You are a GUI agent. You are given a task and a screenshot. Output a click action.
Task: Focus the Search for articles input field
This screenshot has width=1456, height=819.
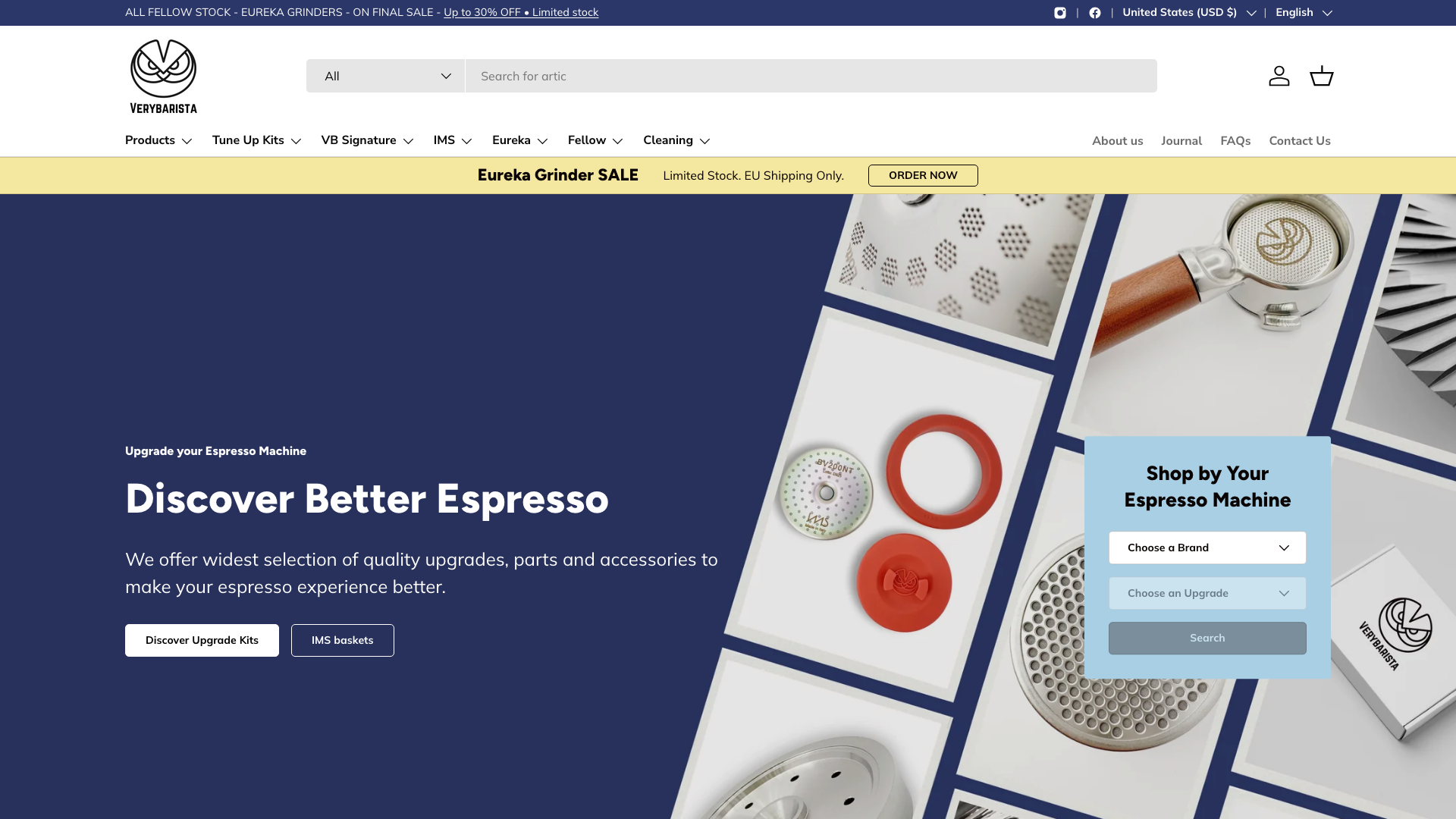click(811, 76)
